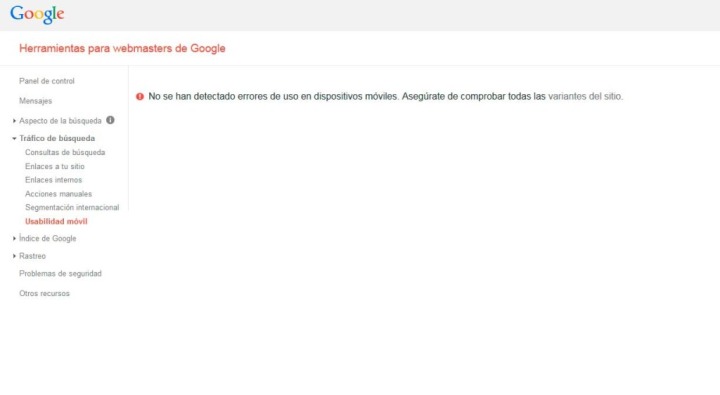Open Panel de control
Screen dimensions: 720x395
pos(47,81)
